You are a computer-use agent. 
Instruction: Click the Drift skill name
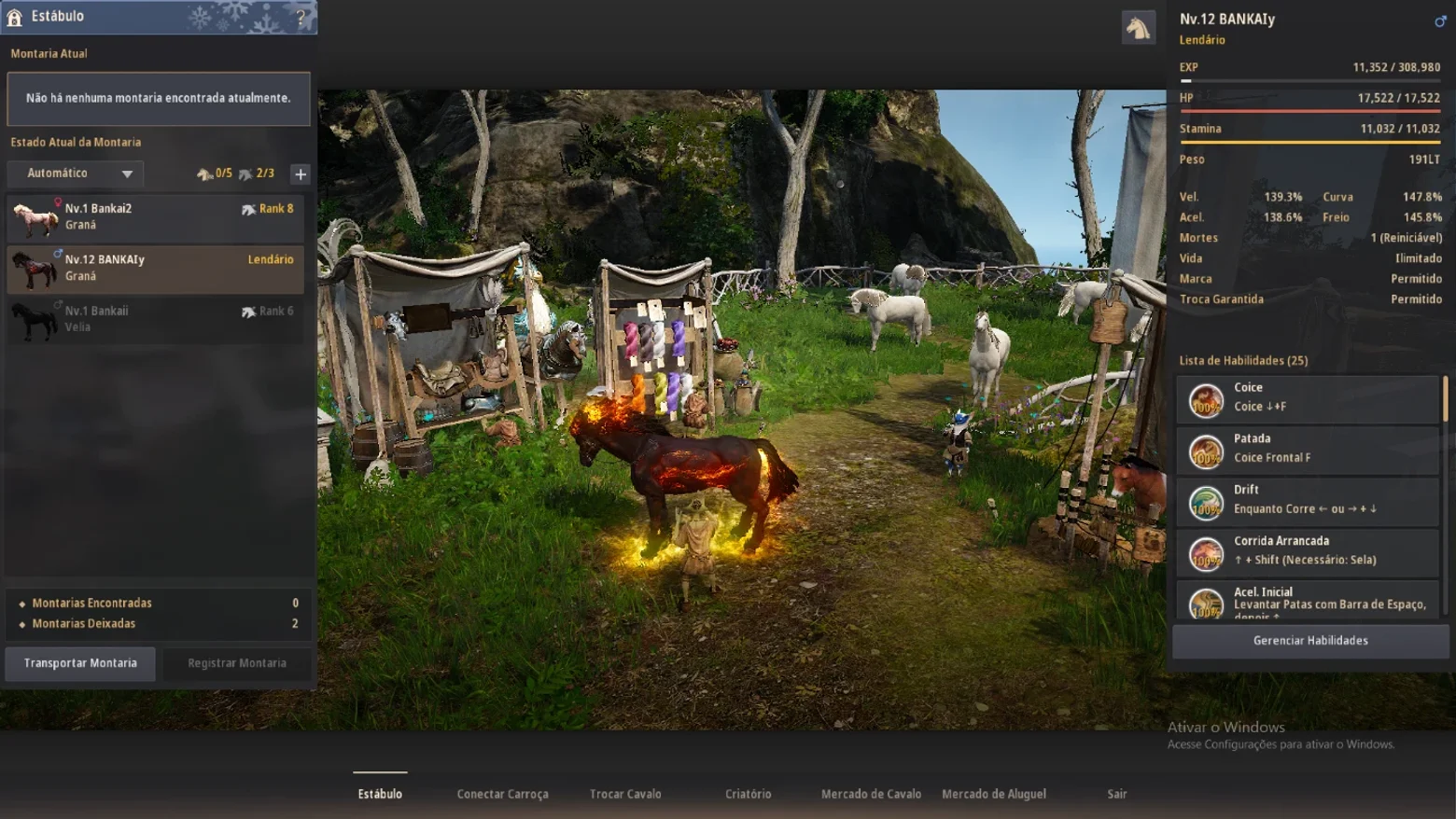point(1246,491)
